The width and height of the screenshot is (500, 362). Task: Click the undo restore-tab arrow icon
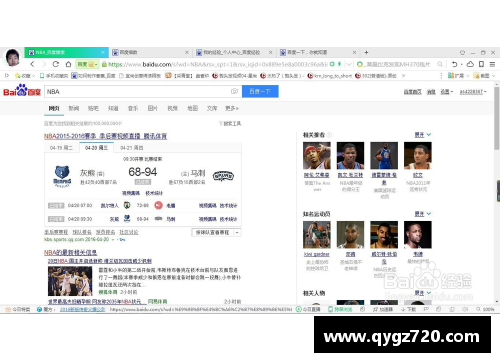coord(455,64)
